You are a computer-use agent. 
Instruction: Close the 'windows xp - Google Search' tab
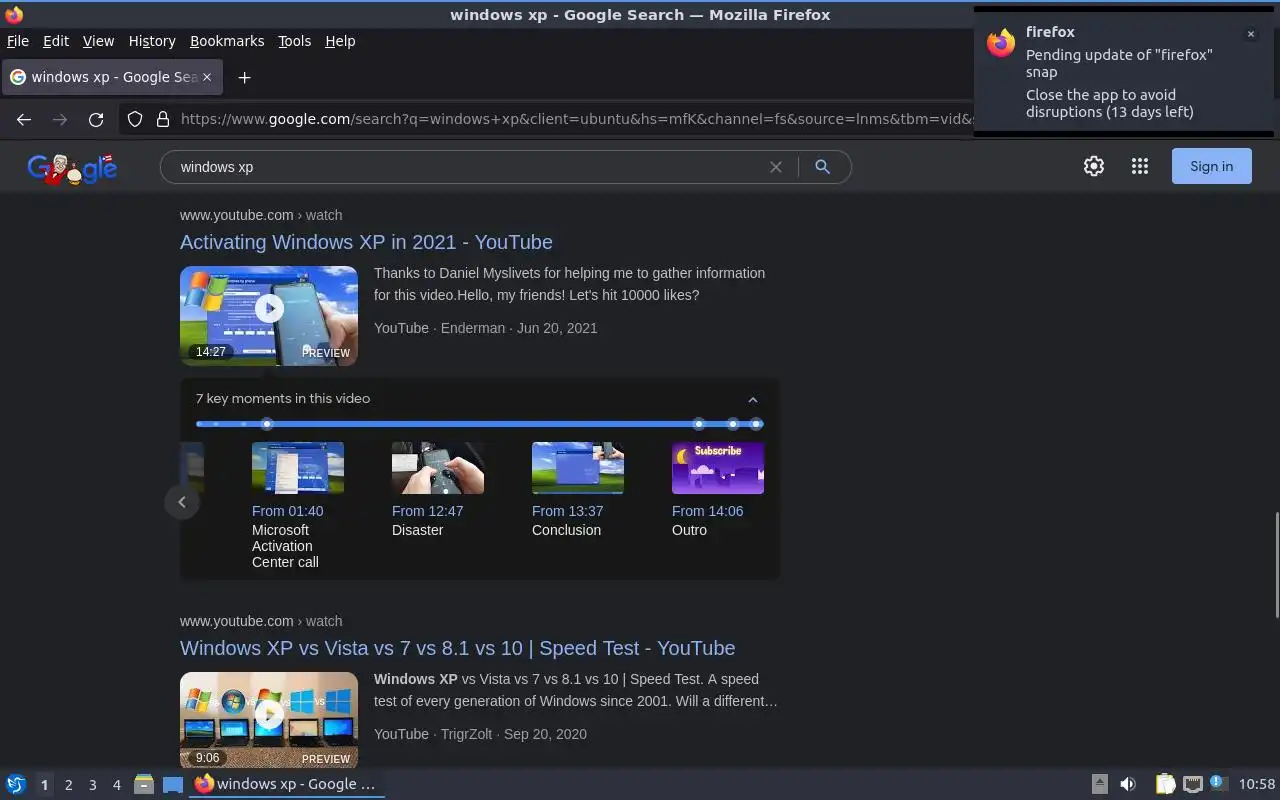coord(207,77)
